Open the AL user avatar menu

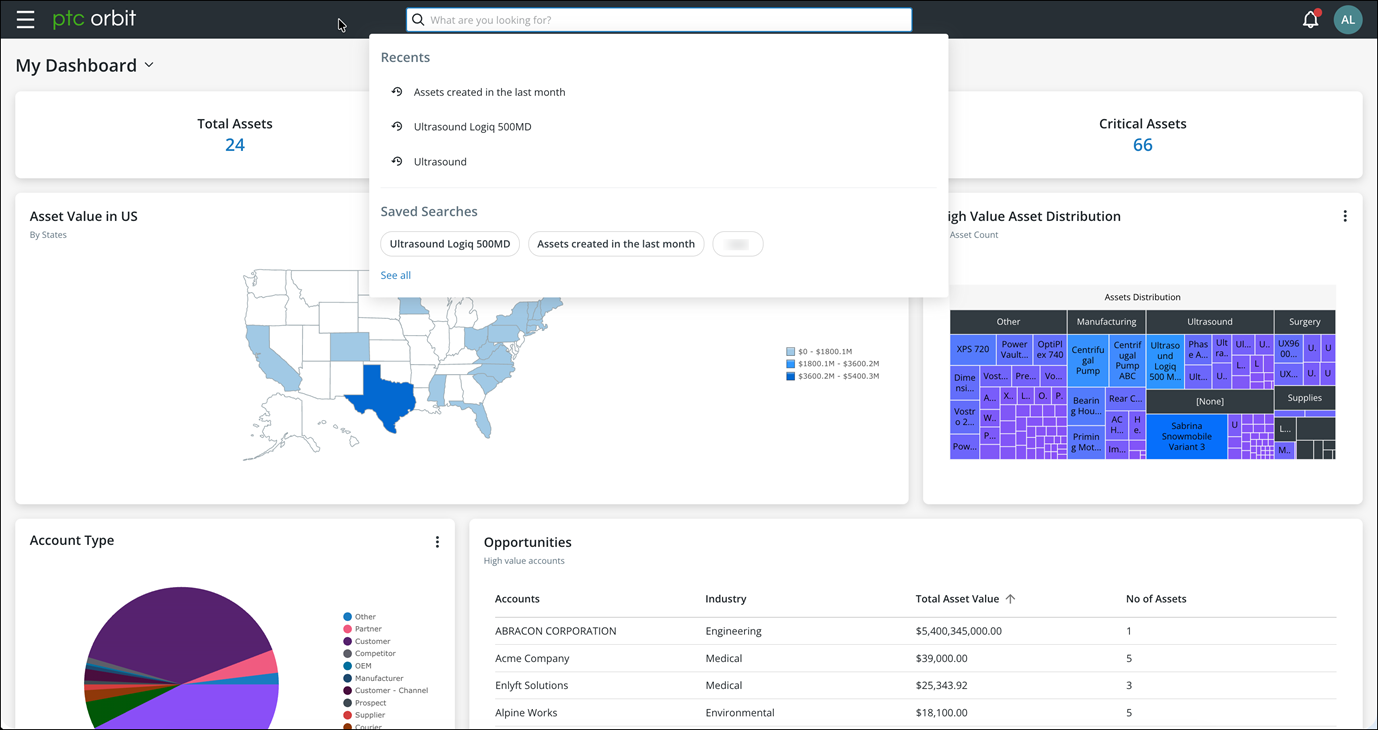(x=1348, y=19)
